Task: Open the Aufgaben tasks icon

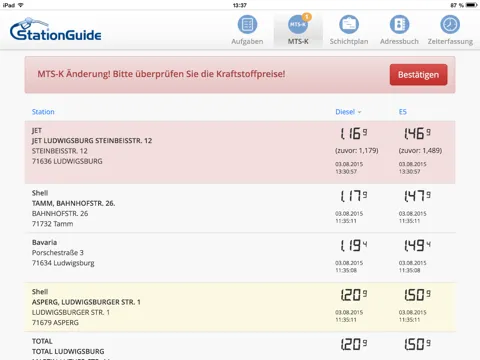Action: point(247,24)
